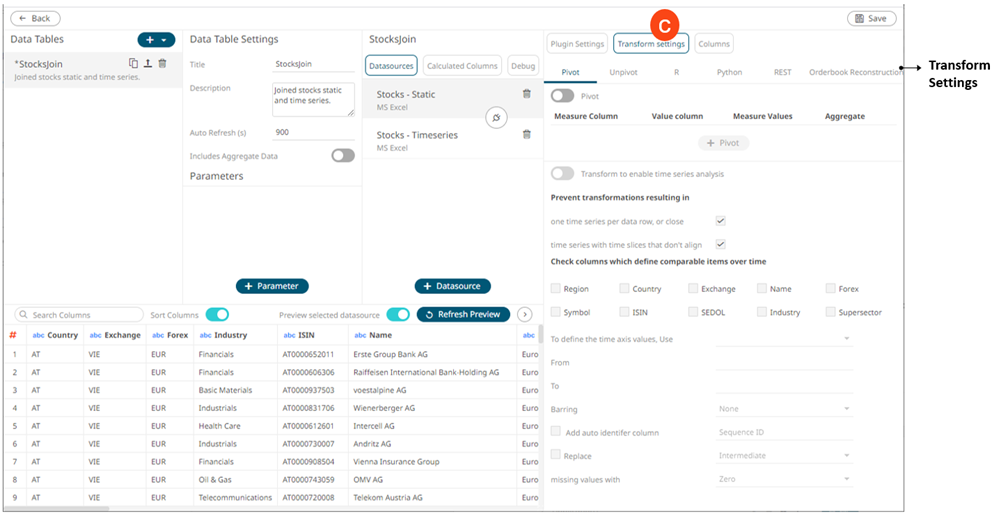This screenshot has height=514, width=992.
Task: Check the Exchange column checkbox
Action: (693, 289)
